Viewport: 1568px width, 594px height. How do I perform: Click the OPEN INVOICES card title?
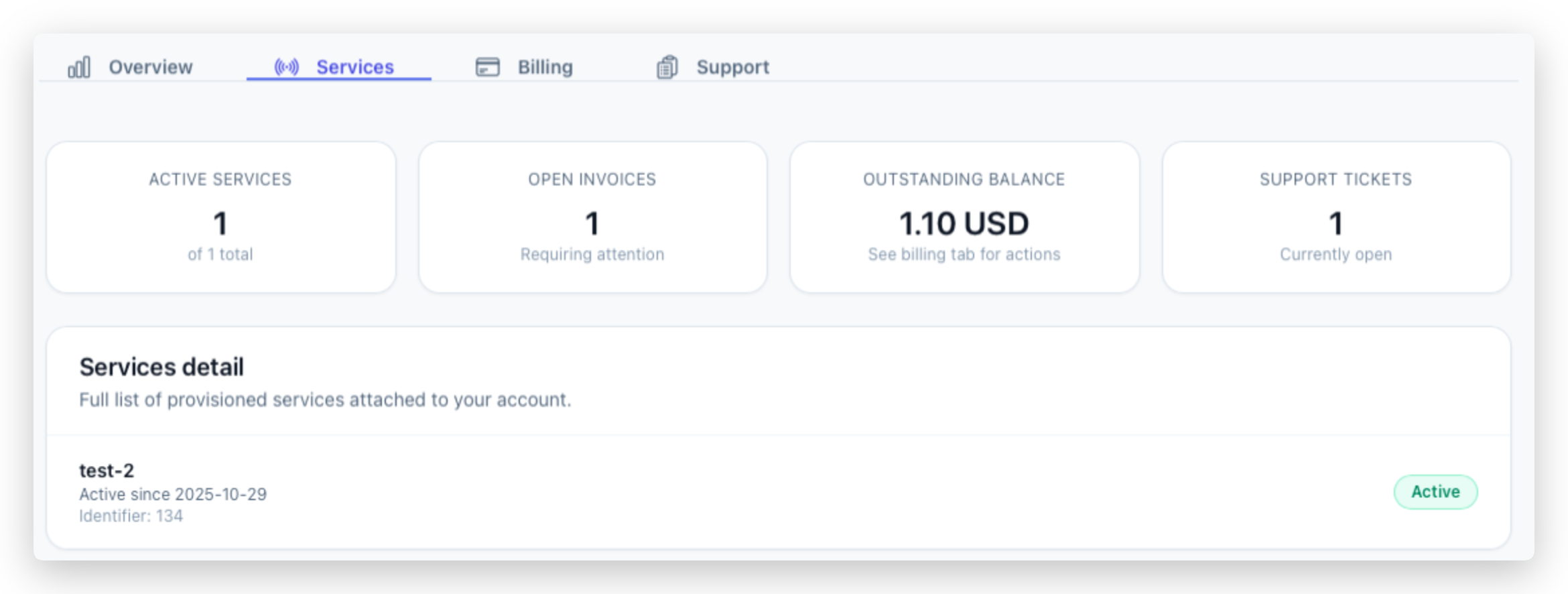pos(592,180)
